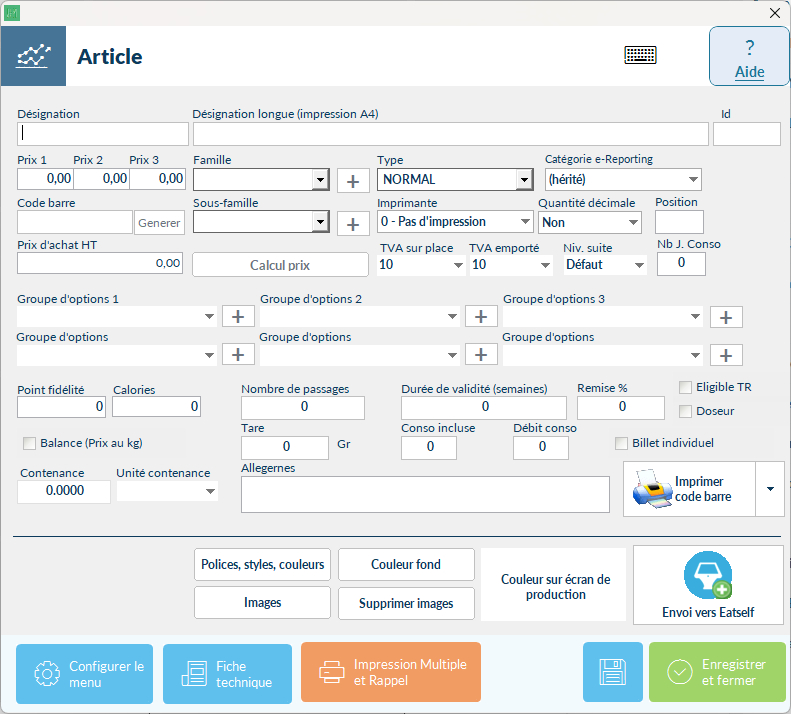Viewport: 791px width, 714px height.
Task: Add option group for Groupe d'options 2
Action: point(481,316)
